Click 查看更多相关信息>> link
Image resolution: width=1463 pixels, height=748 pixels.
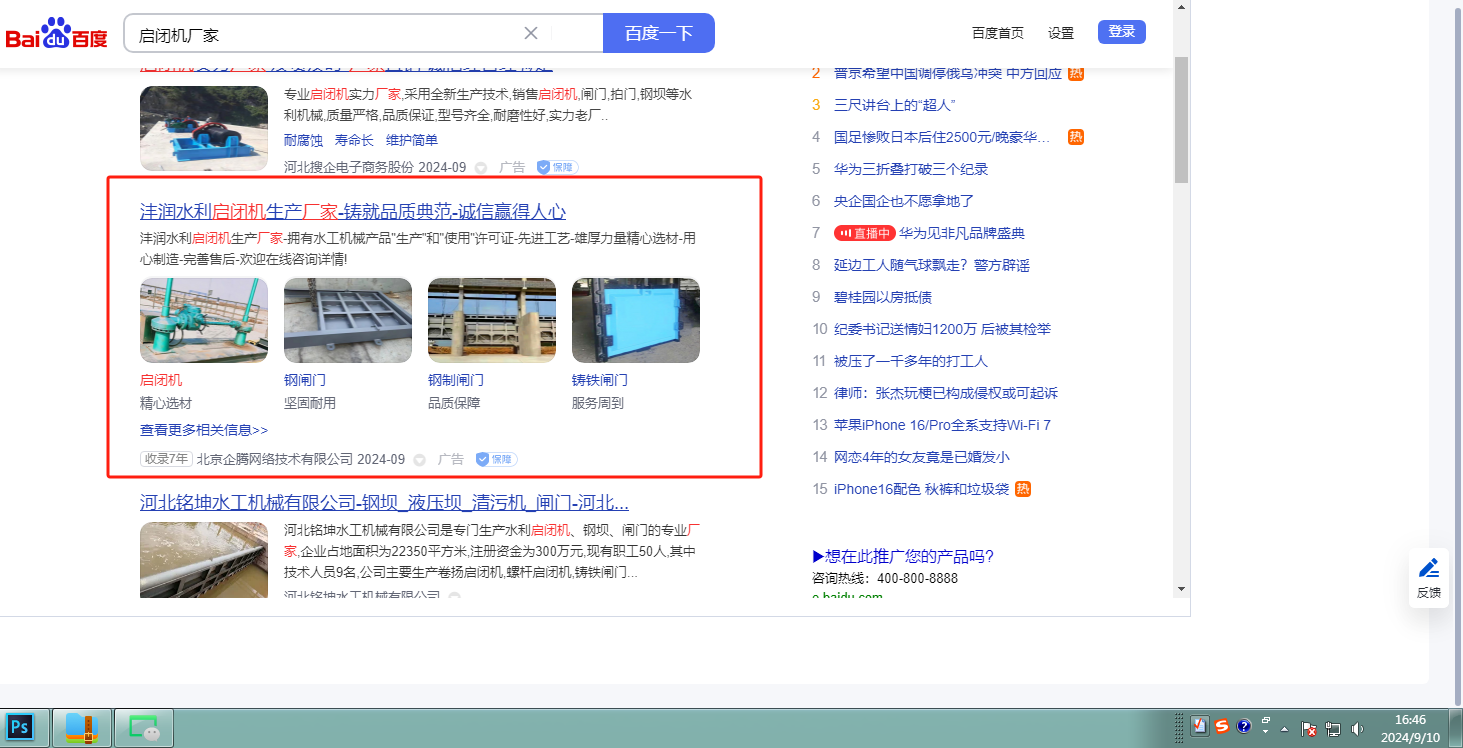pos(204,430)
